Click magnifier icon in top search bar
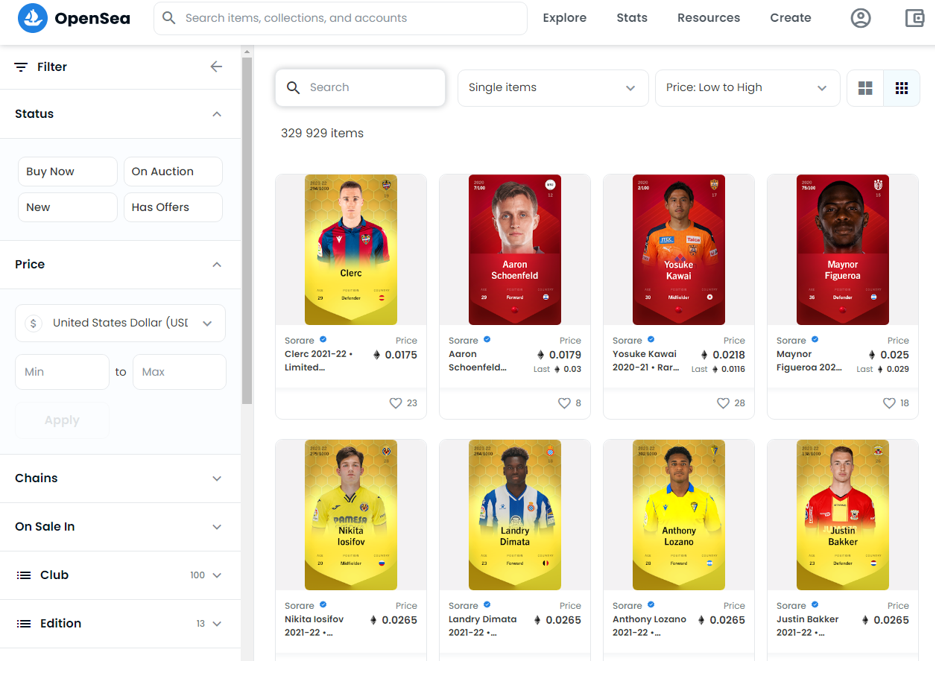This screenshot has height=673, width=935. tap(169, 18)
